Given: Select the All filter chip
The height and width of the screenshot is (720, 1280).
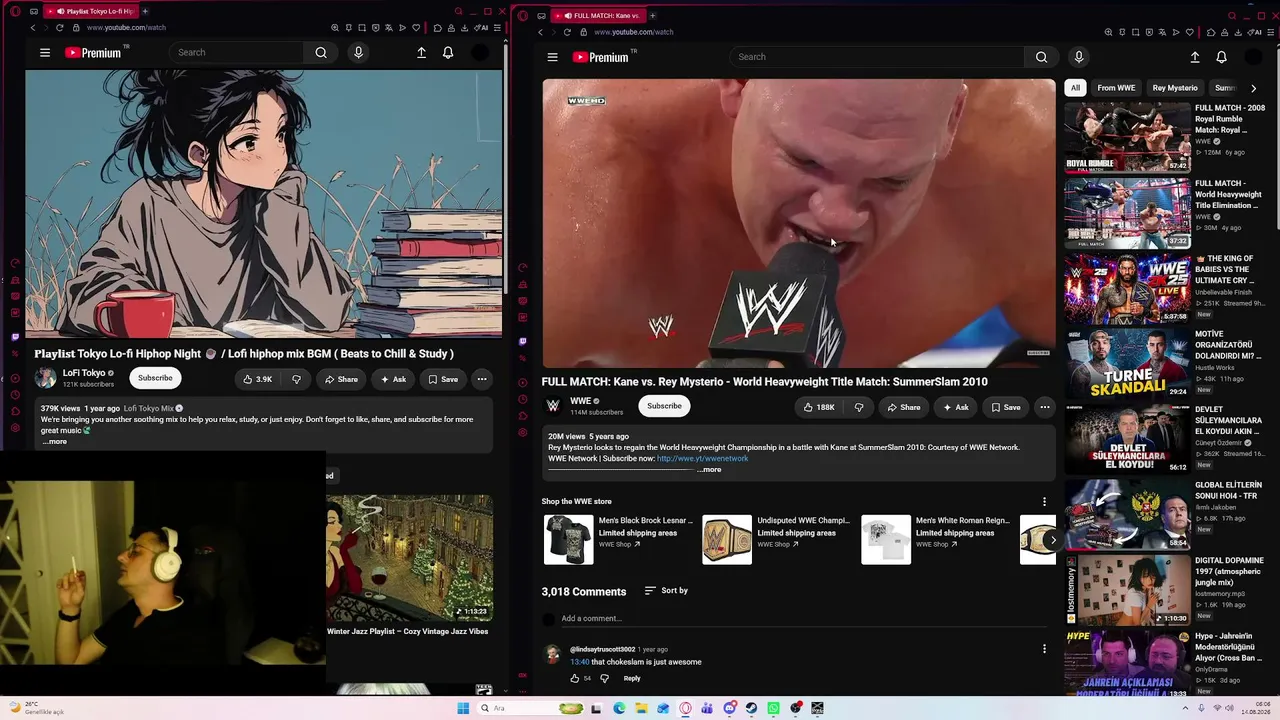Looking at the screenshot, I should point(1075,88).
